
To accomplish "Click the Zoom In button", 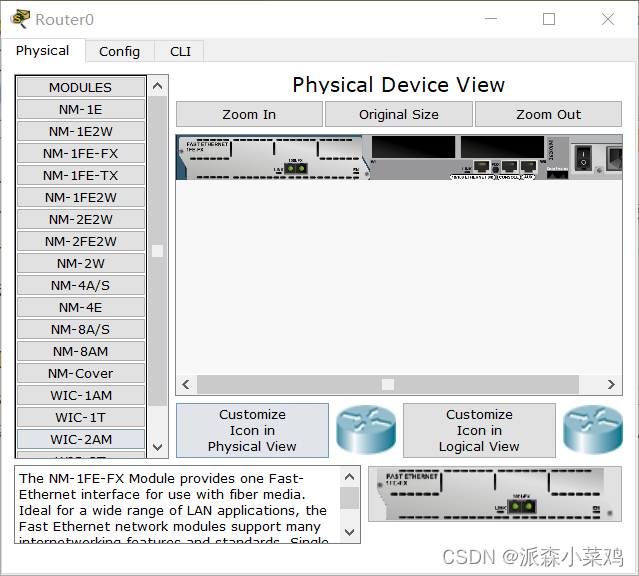I will (249, 114).
